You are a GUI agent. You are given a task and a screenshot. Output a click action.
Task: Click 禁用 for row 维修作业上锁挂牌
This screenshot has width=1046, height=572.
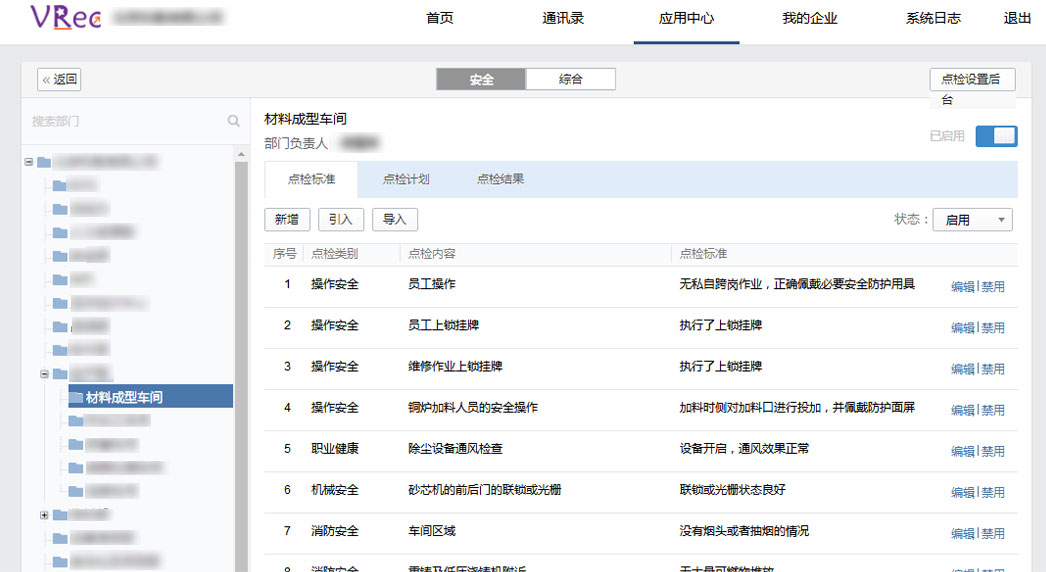tap(993, 369)
